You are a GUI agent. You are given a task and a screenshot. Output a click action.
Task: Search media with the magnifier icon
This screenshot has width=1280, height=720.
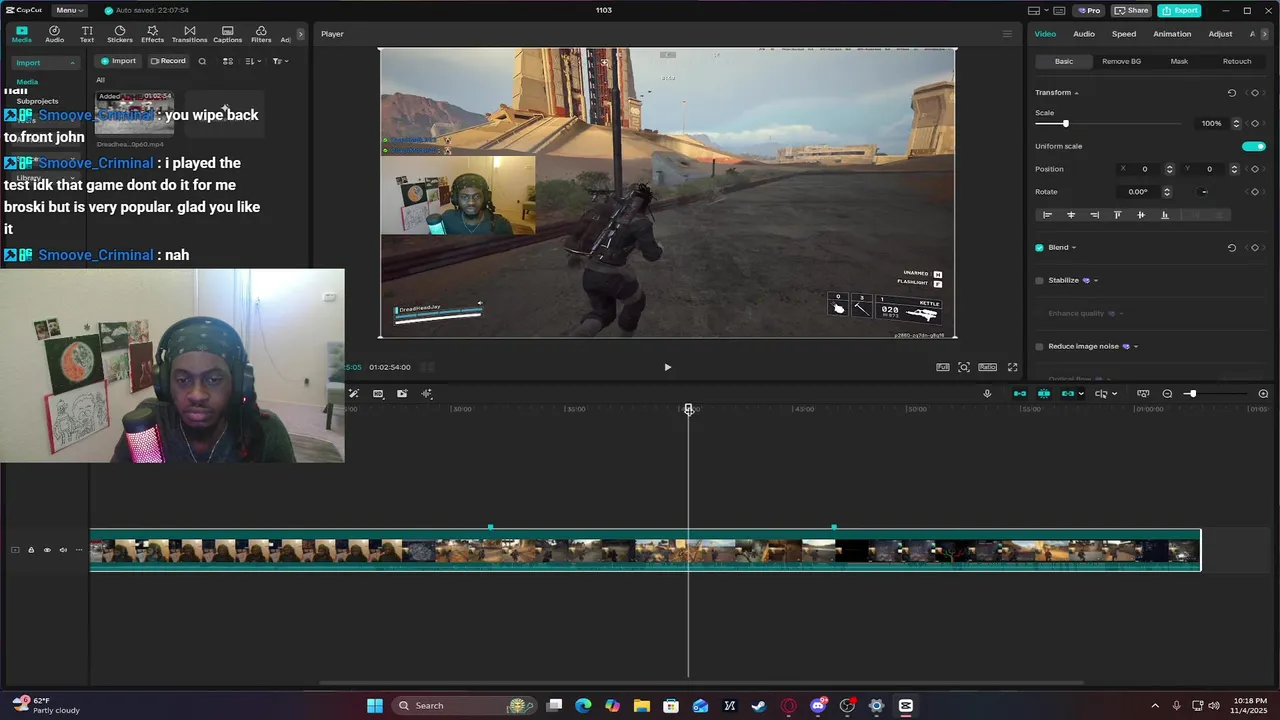[x=202, y=61]
